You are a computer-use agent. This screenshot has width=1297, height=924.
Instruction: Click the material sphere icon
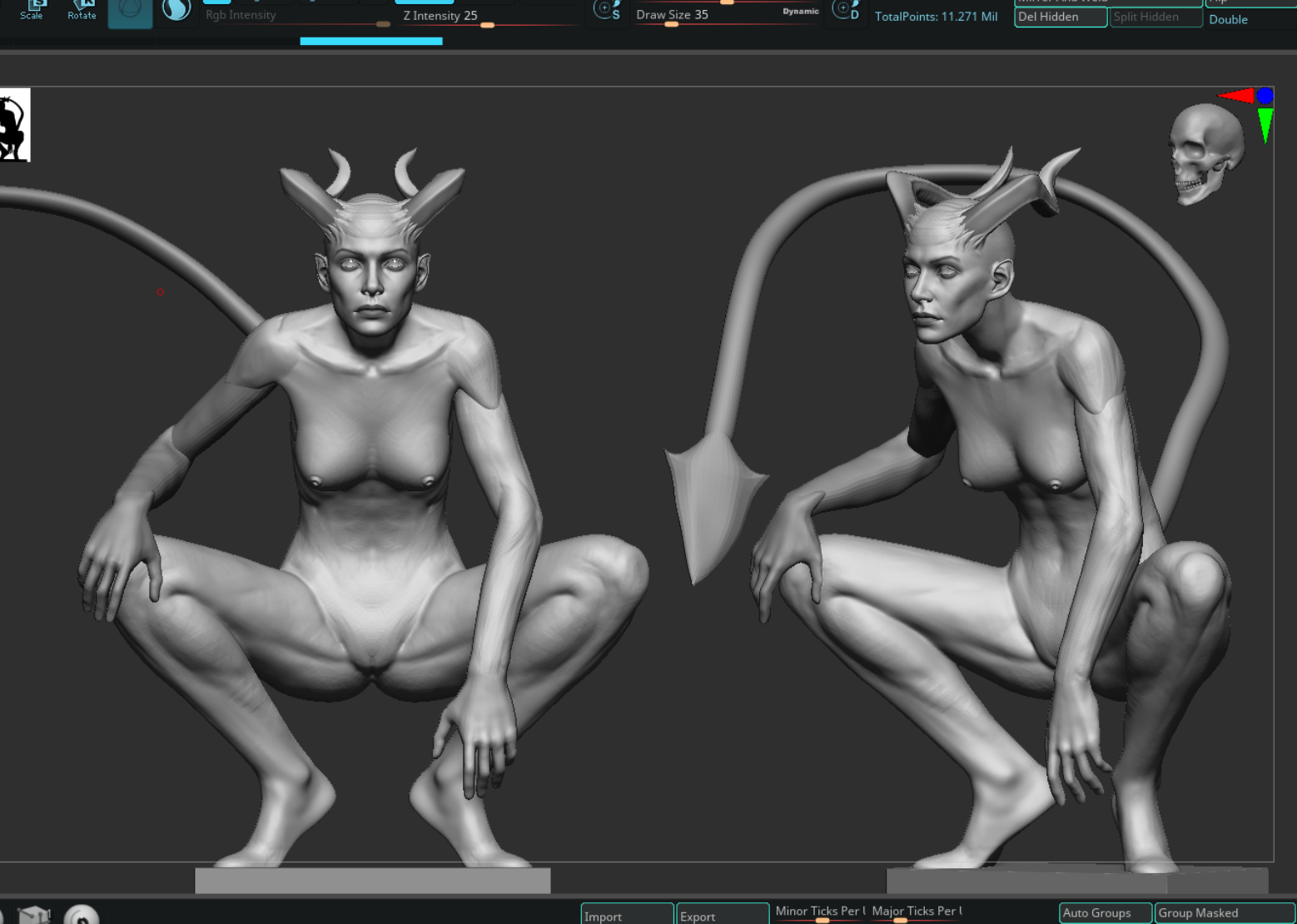pos(176,10)
